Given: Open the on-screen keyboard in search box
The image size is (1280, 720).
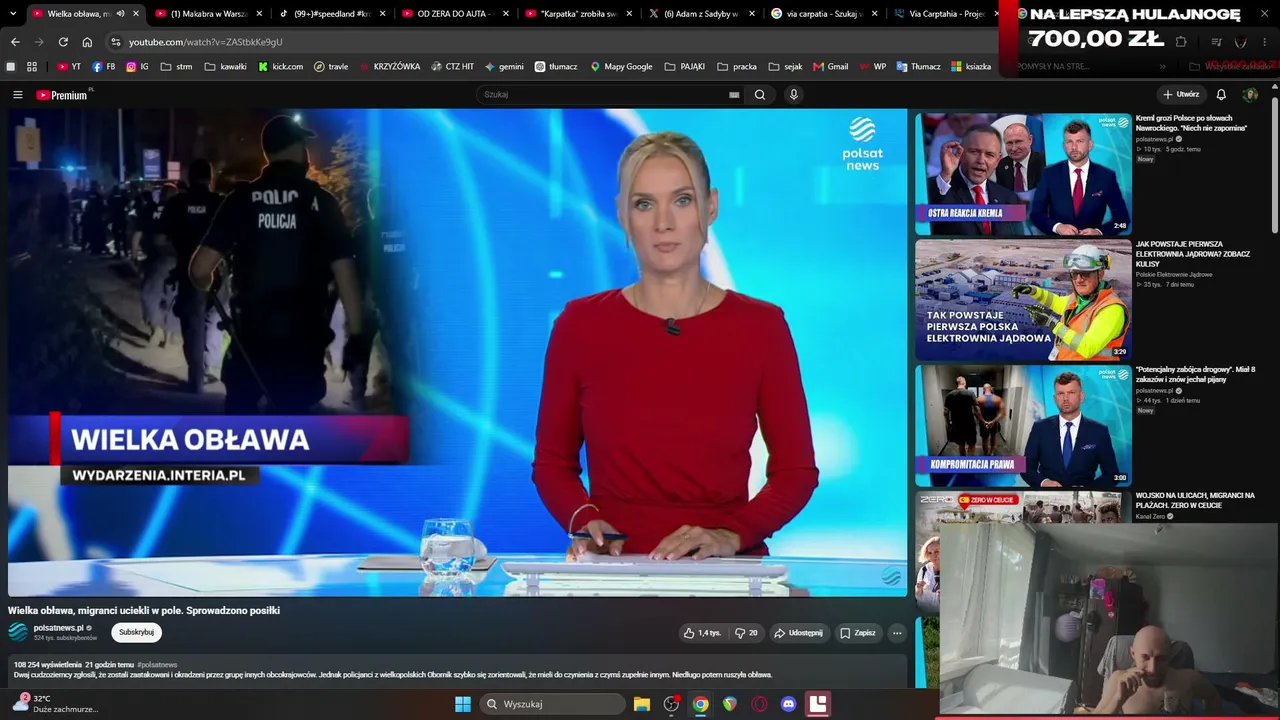Looking at the screenshot, I should [734, 95].
